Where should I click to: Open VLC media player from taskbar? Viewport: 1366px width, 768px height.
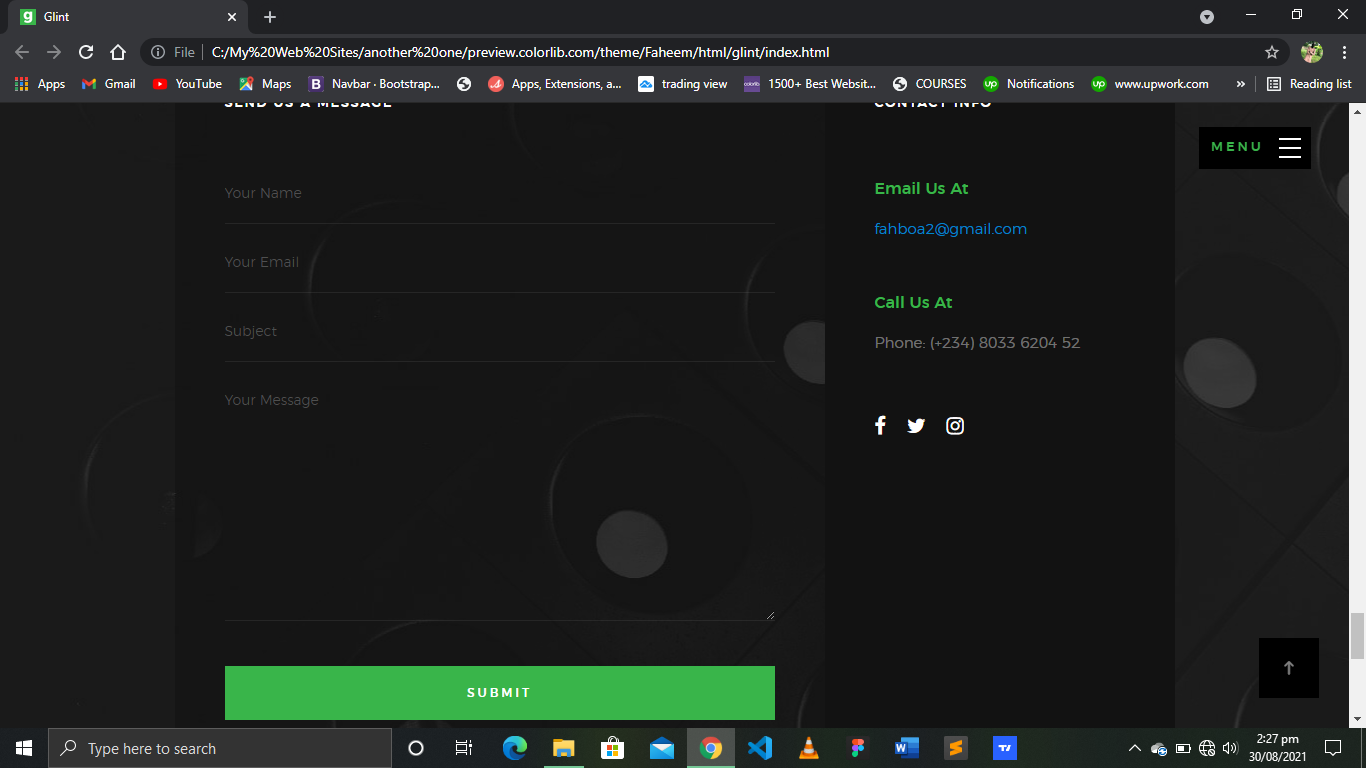[x=809, y=748]
